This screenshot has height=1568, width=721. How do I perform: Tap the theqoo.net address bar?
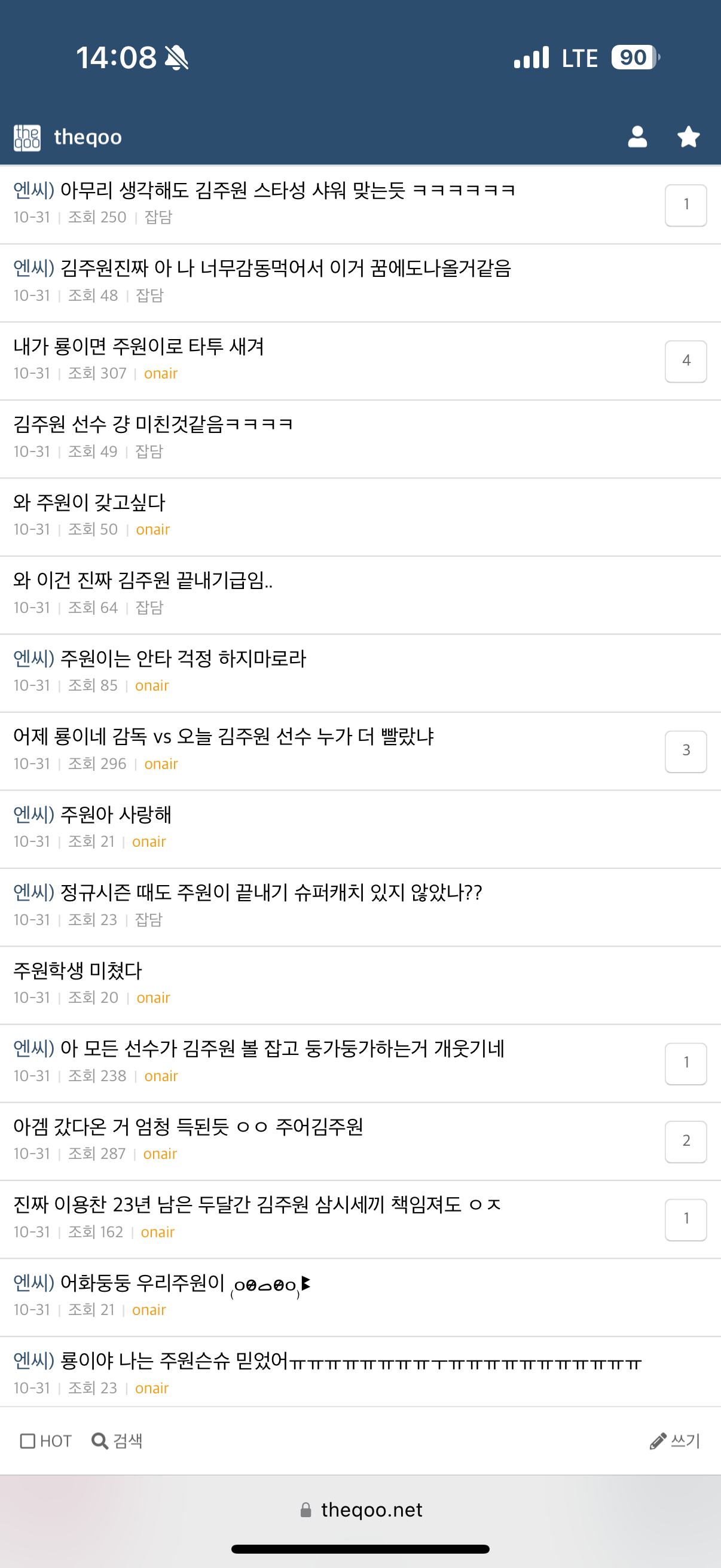pos(360,1509)
